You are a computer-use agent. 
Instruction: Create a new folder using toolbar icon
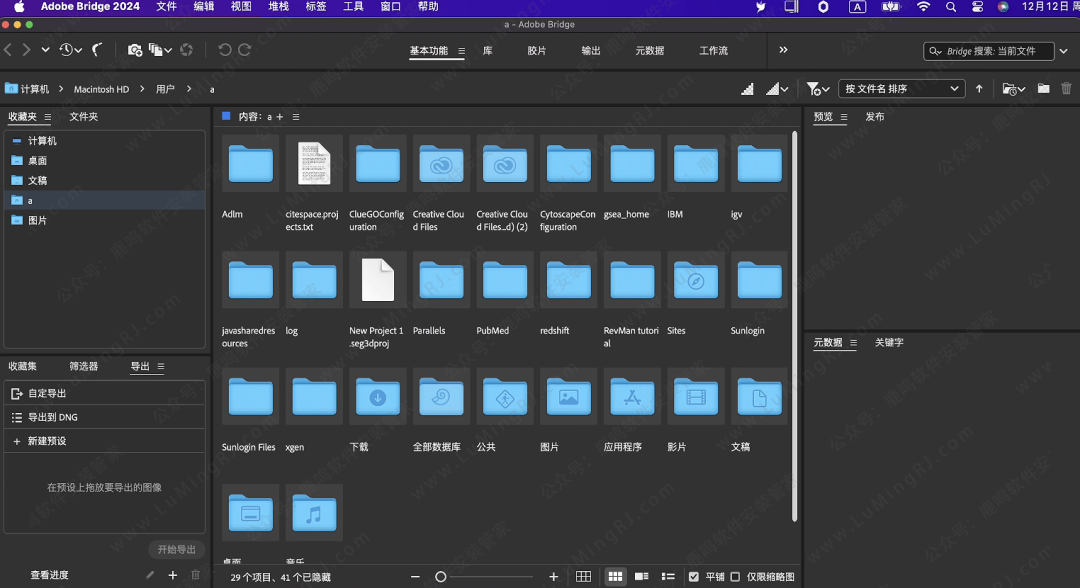(1043, 89)
